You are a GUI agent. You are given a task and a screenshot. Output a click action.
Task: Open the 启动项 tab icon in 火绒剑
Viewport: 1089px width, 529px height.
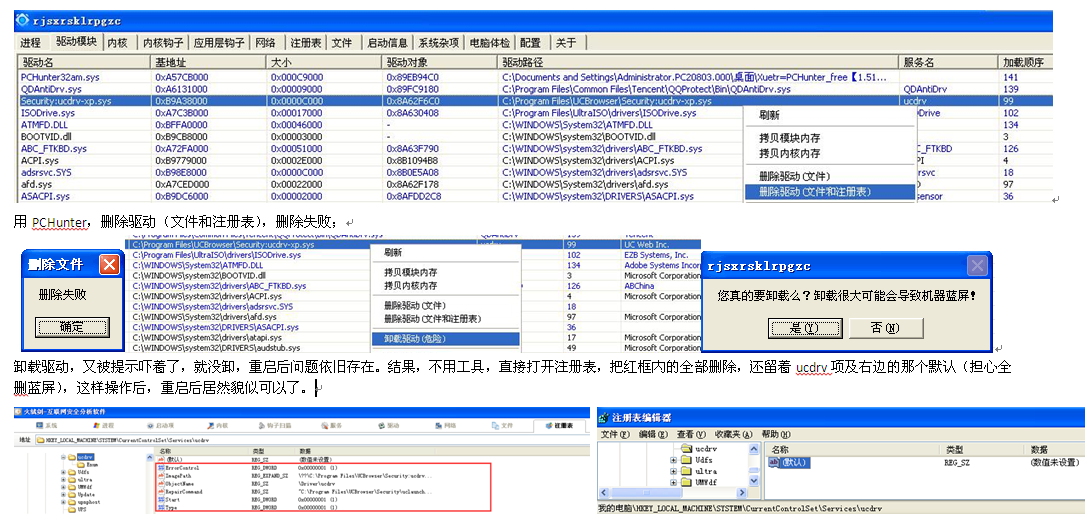(x=150, y=425)
